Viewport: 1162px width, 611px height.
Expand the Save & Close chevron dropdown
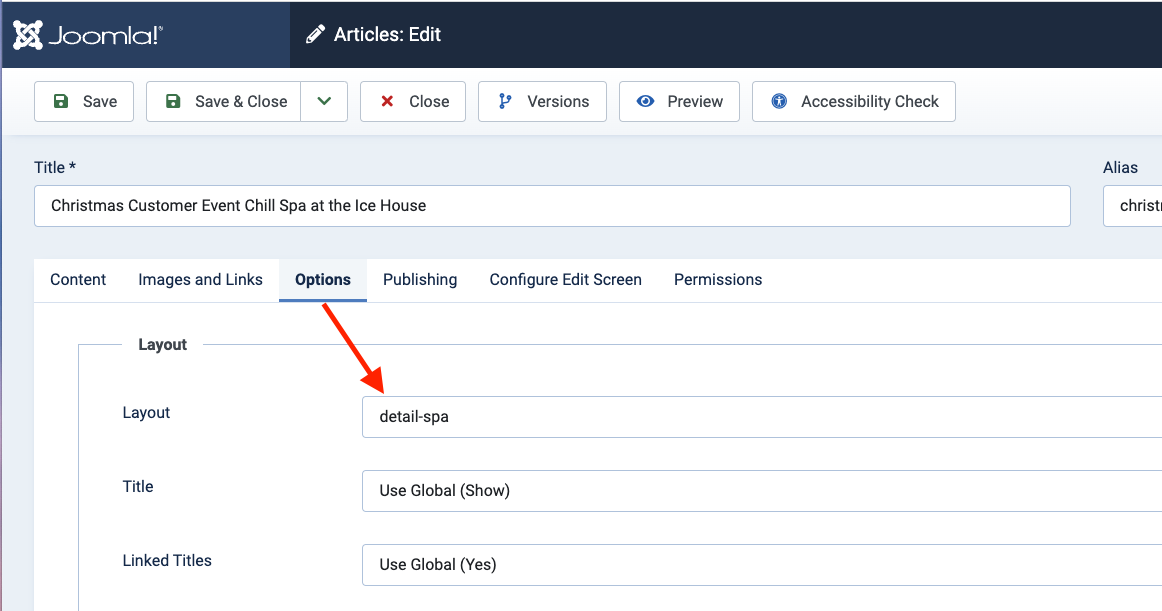point(324,101)
